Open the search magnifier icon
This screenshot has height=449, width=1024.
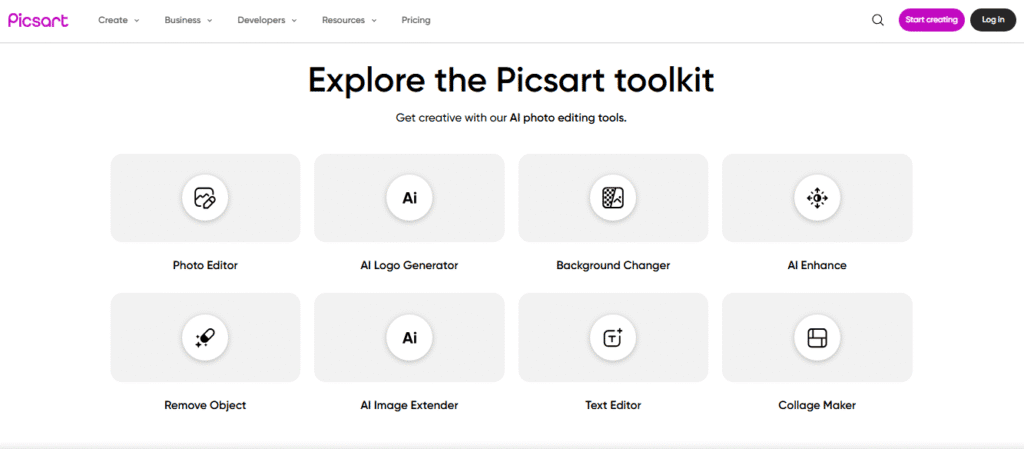[878, 20]
